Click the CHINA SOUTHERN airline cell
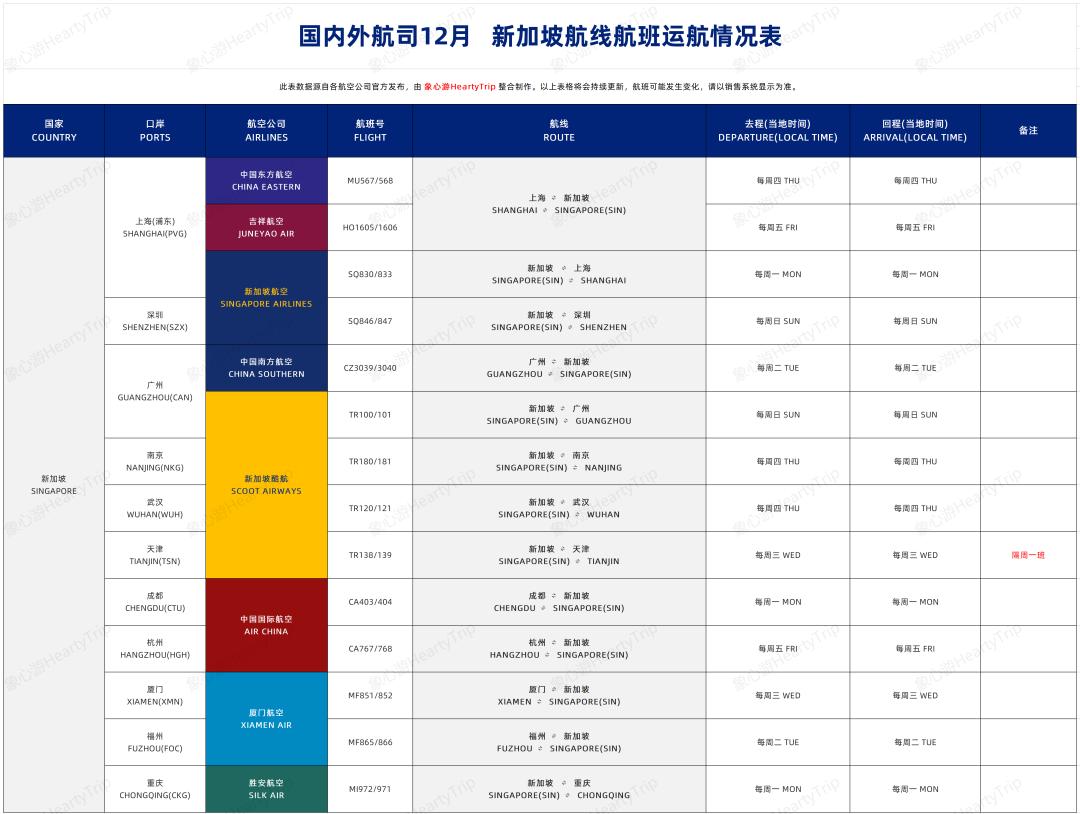The height and width of the screenshot is (814, 1080). point(265,367)
